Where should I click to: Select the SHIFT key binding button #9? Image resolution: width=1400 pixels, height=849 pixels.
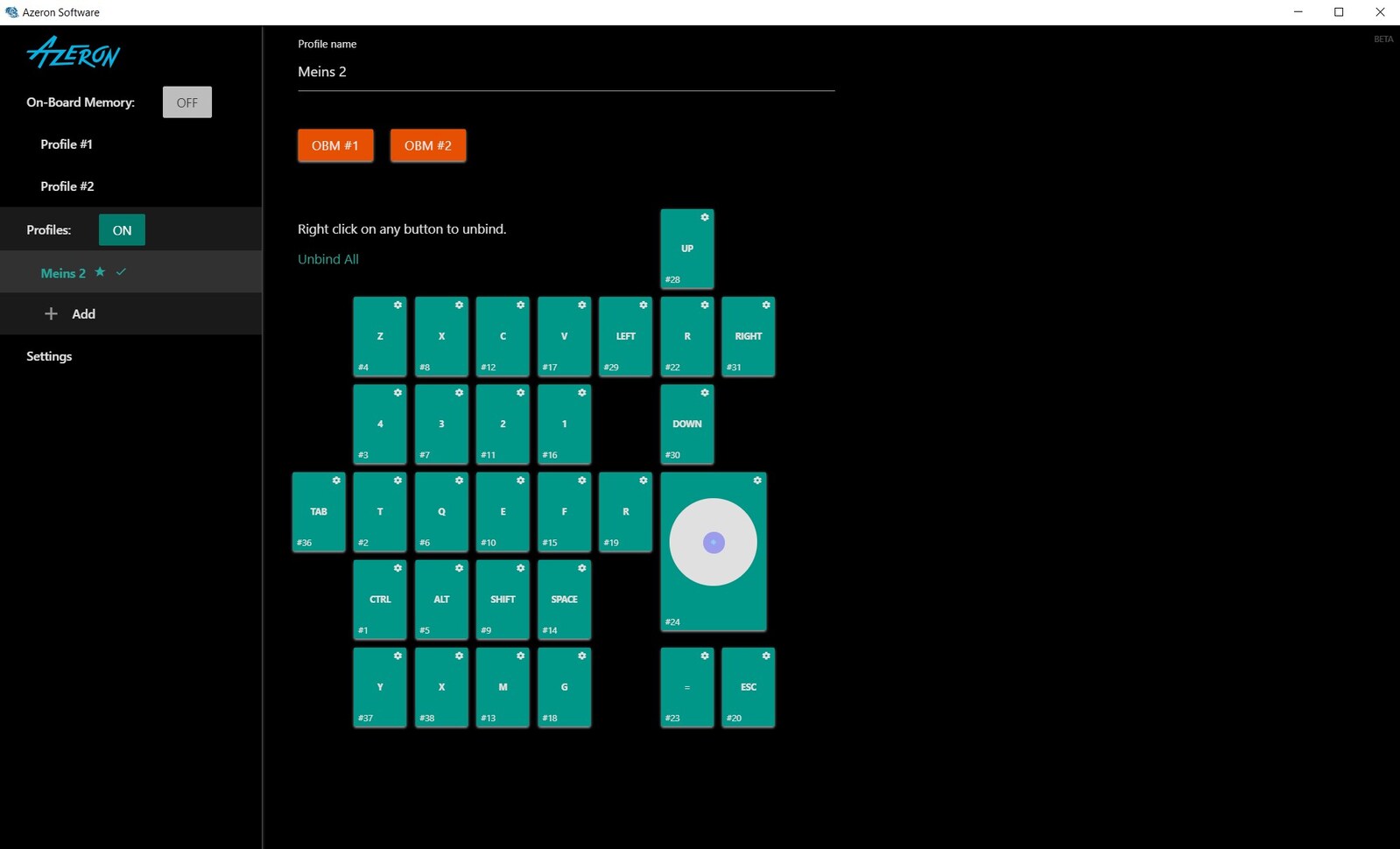pyautogui.click(x=503, y=600)
